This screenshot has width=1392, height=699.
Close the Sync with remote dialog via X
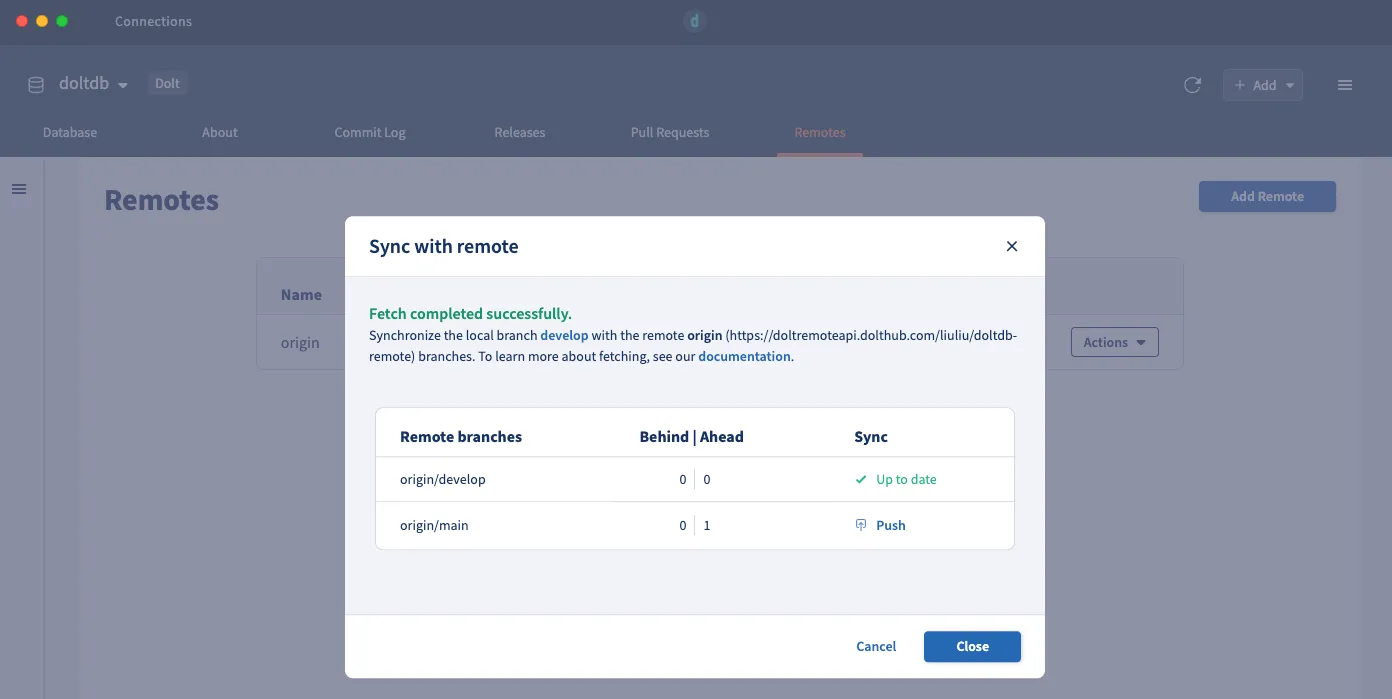click(1011, 246)
